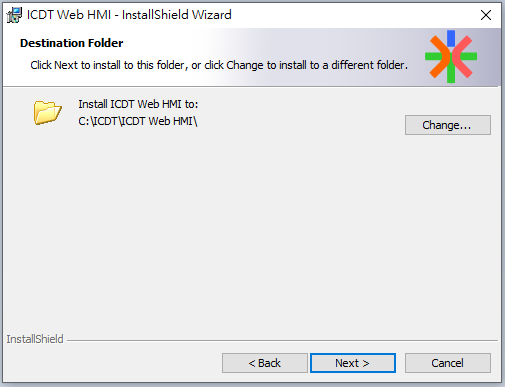
Task: Click the installer icon in the title bar
Action: (x=14, y=15)
